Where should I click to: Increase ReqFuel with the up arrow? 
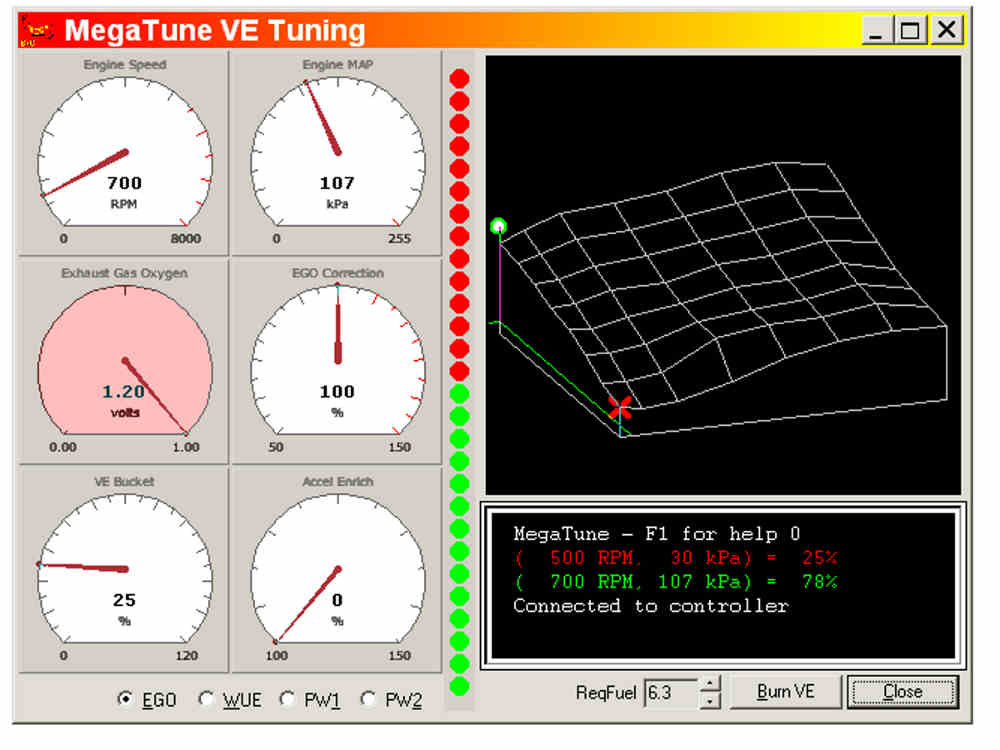(710, 685)
